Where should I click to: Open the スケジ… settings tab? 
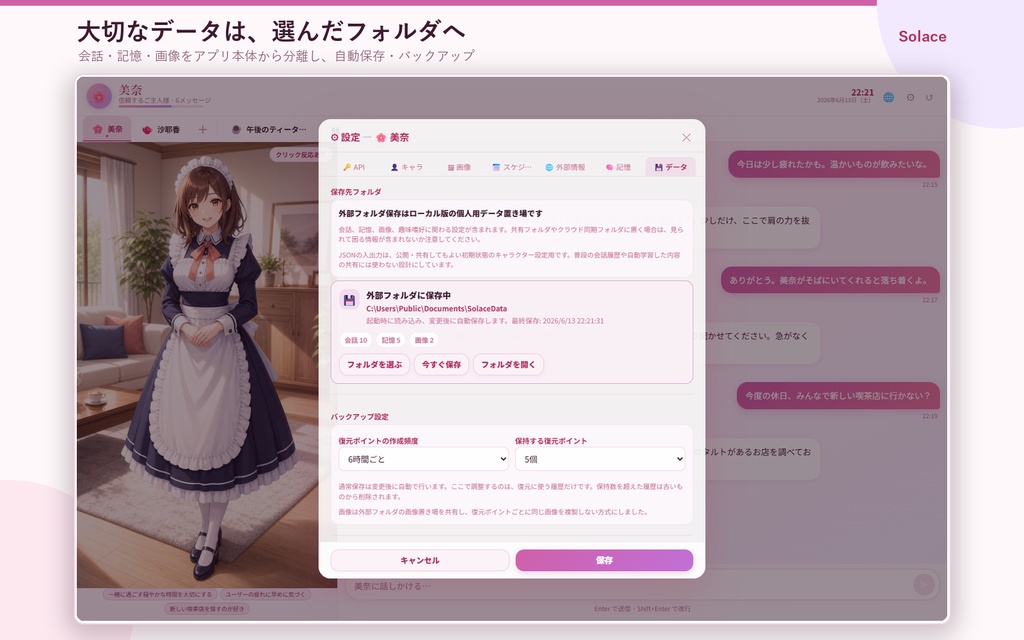click(x=511, y=167)
